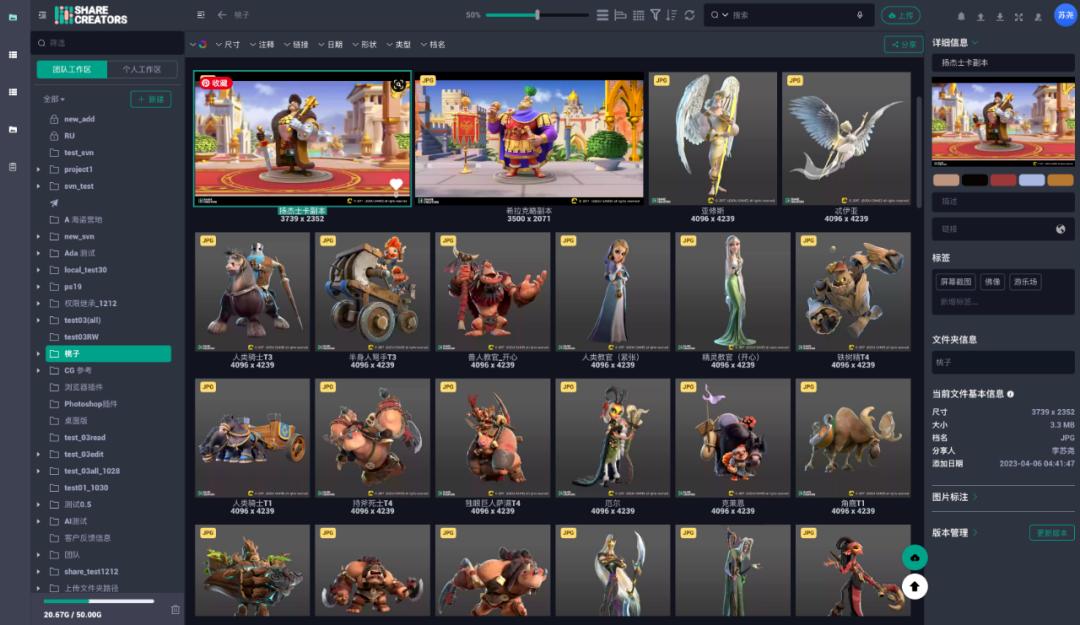Click the heart icon on first thumbnail
This screenshot has height=625, width=1080.
pyautogui.click(x=396, y=184)
